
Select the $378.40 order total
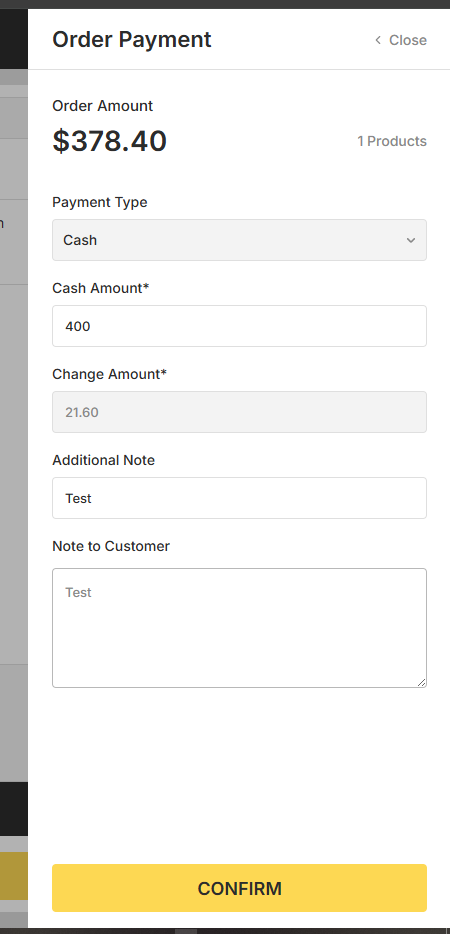click(x=110, y=141)
